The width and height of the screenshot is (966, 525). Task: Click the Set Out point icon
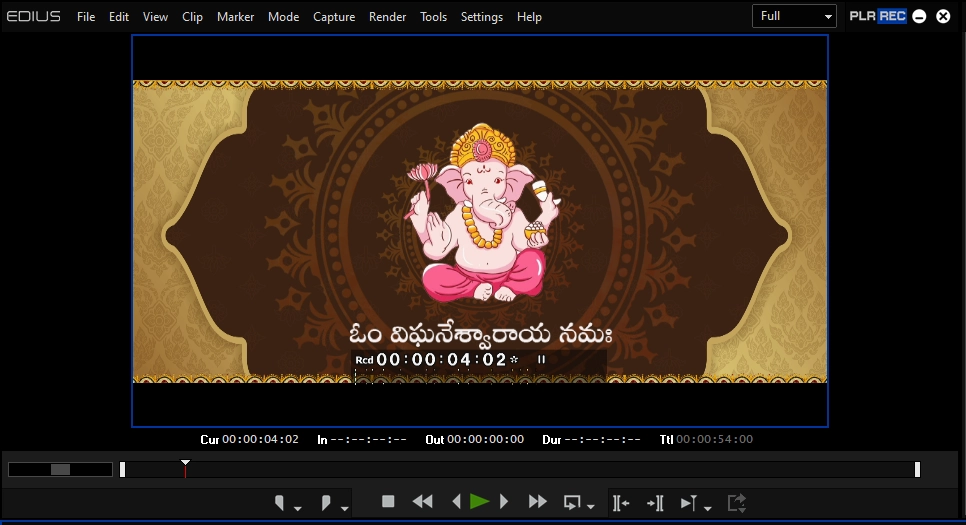click(326, 503)
